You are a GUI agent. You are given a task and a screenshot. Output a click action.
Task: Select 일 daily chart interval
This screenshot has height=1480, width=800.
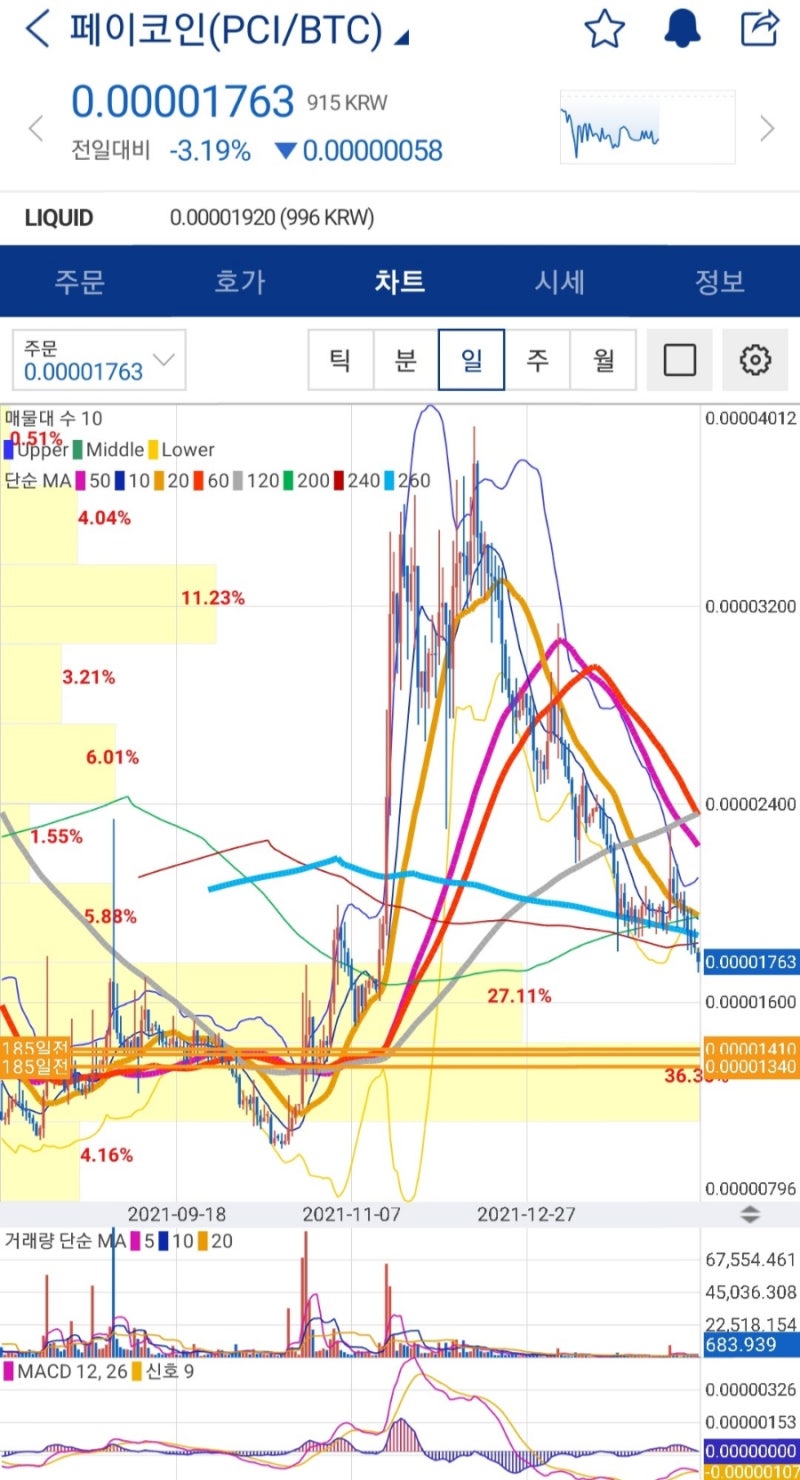point(471,359)
